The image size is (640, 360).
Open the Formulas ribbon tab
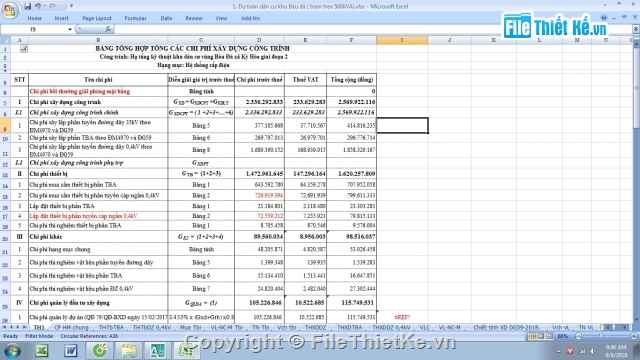(x=136, y=18)
